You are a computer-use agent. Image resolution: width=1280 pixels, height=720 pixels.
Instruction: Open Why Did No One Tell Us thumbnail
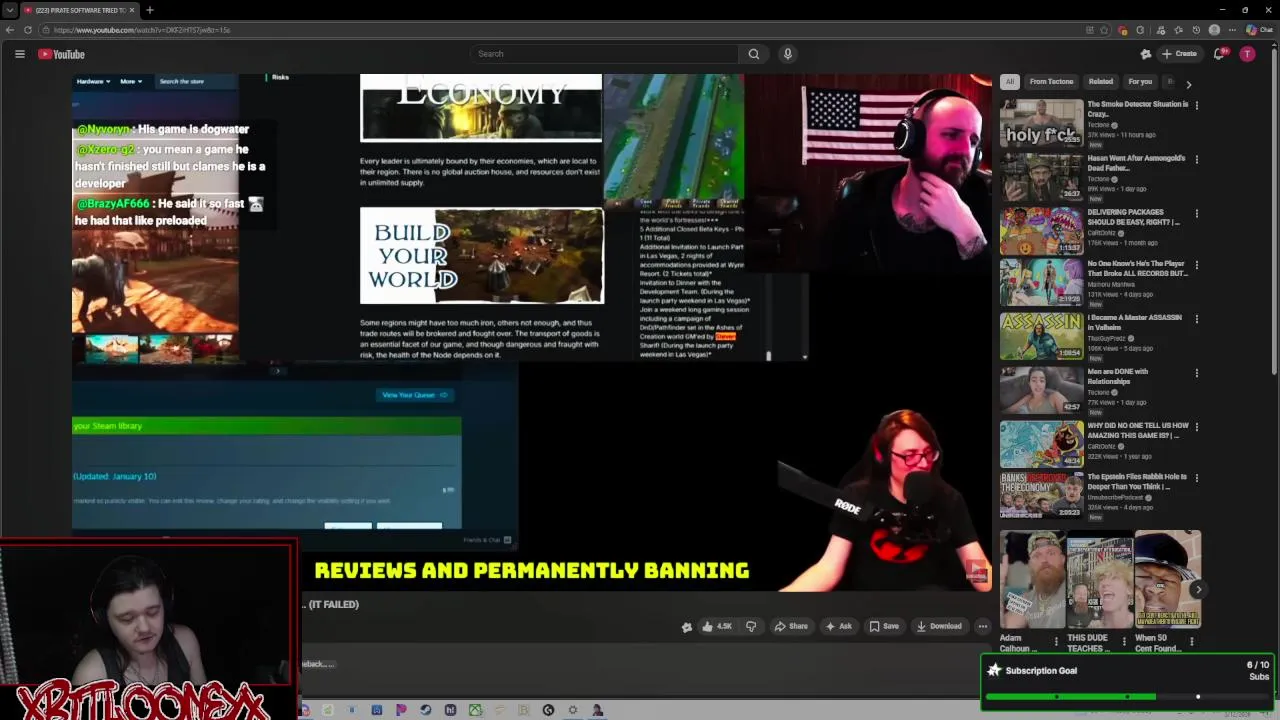tap(1041, 445)
